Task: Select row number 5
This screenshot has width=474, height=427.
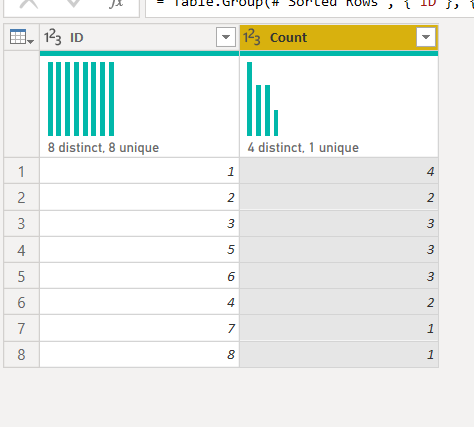Action: pos(21,276)
